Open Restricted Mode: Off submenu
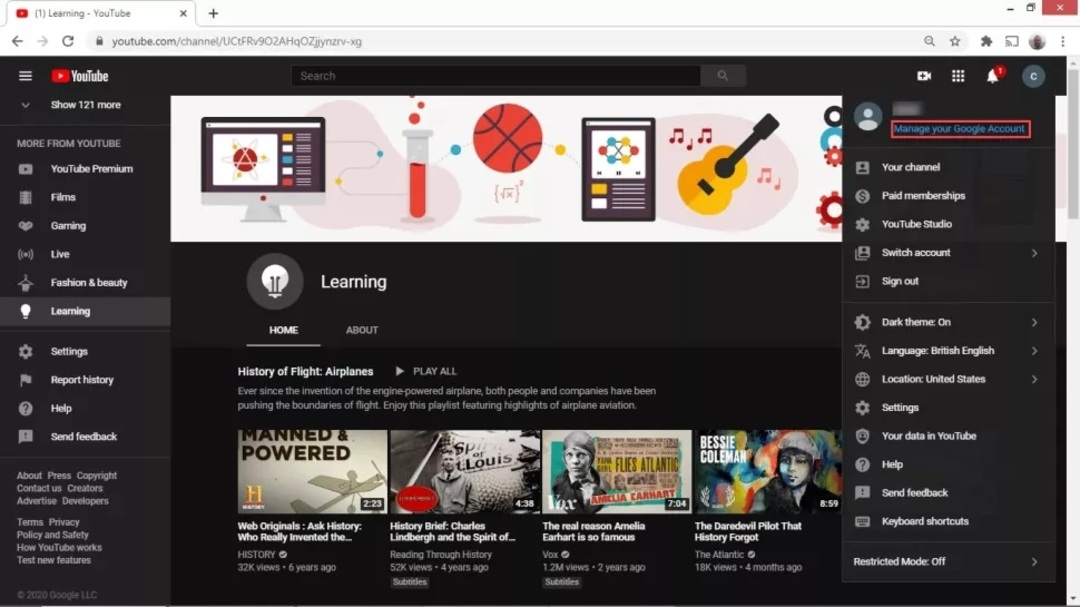 pos(948,562)
